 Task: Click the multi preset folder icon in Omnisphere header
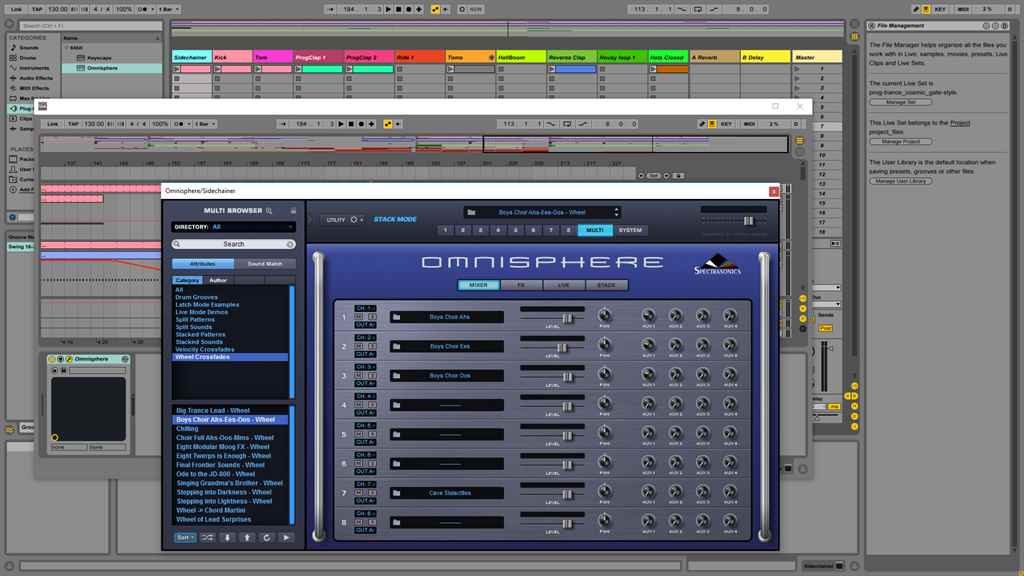click(471, 212)
